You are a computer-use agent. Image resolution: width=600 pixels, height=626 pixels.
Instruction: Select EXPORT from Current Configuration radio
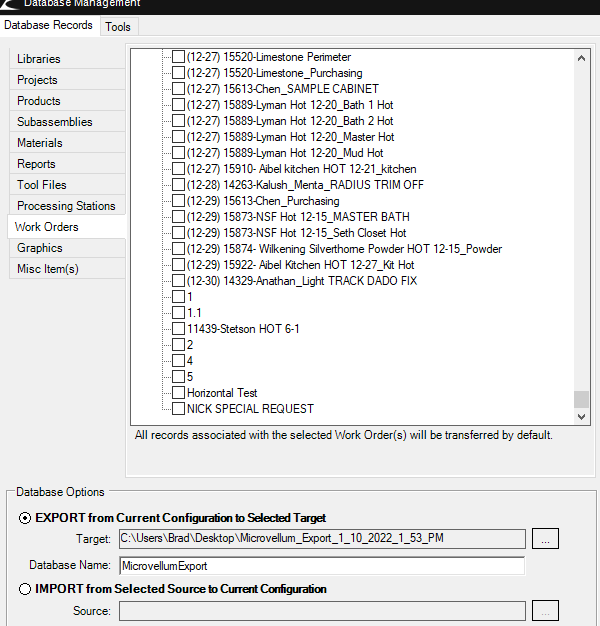(x=25, y=518)
